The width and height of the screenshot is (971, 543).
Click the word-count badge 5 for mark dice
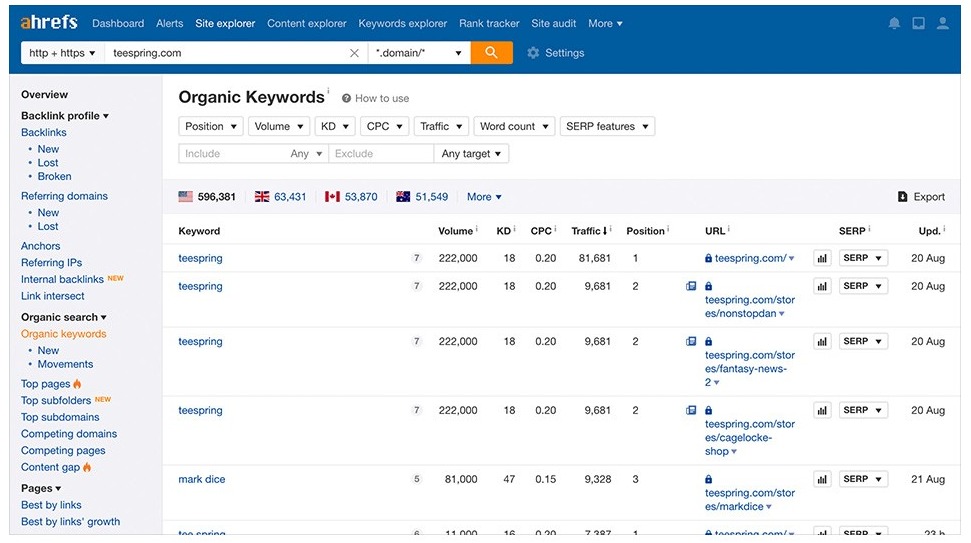(416, 479)
